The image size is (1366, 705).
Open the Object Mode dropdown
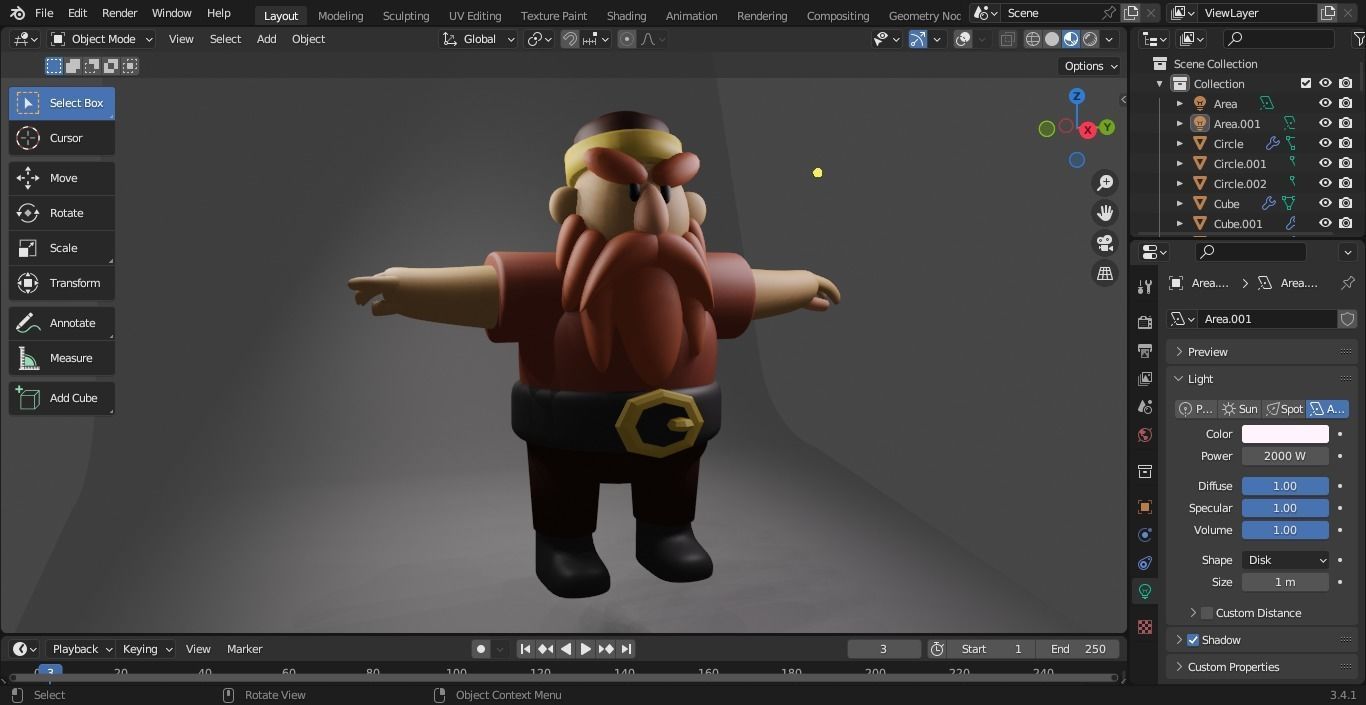[101, 39]
